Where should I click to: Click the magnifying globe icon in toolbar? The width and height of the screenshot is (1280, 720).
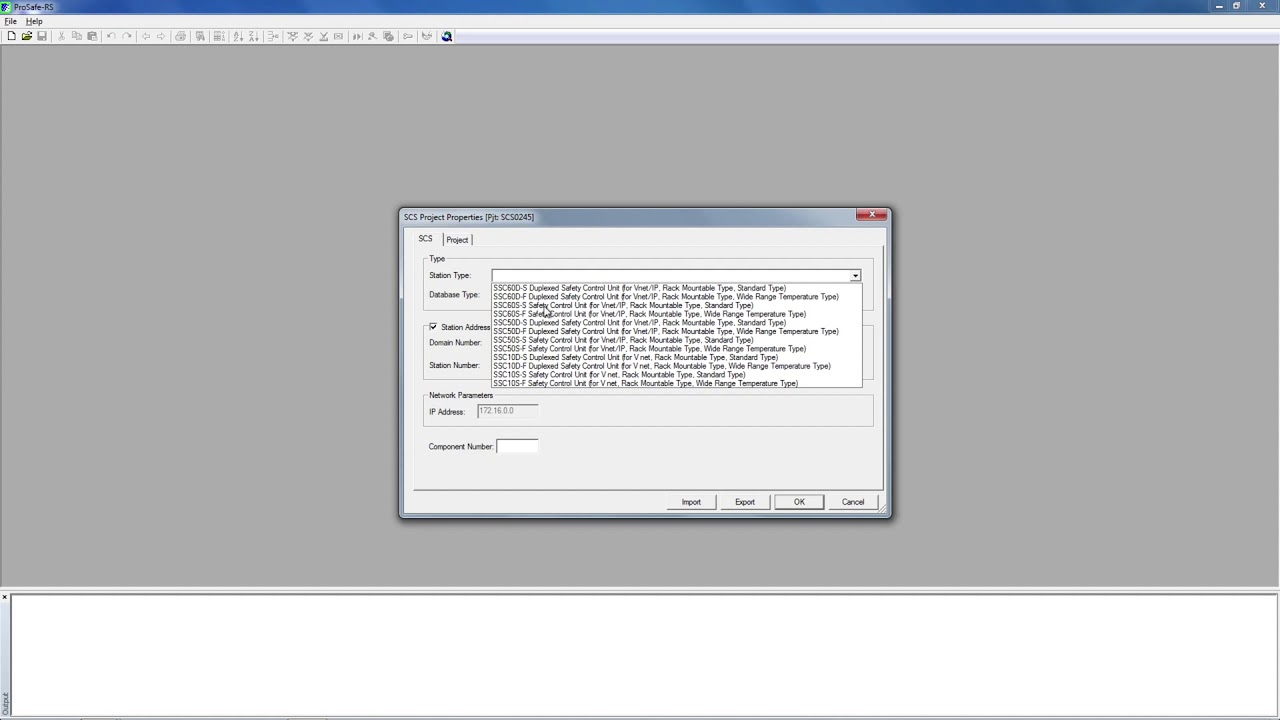[447, 36]
